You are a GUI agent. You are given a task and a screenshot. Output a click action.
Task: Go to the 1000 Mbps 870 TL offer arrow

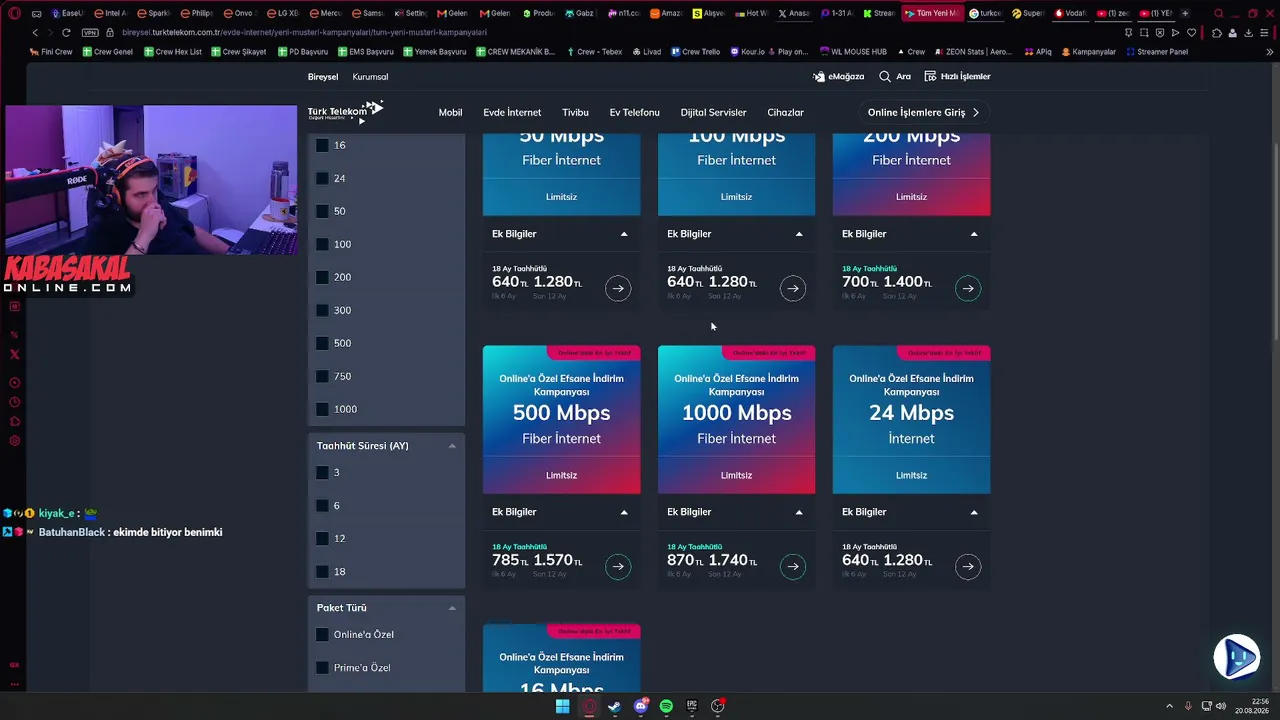793,567
